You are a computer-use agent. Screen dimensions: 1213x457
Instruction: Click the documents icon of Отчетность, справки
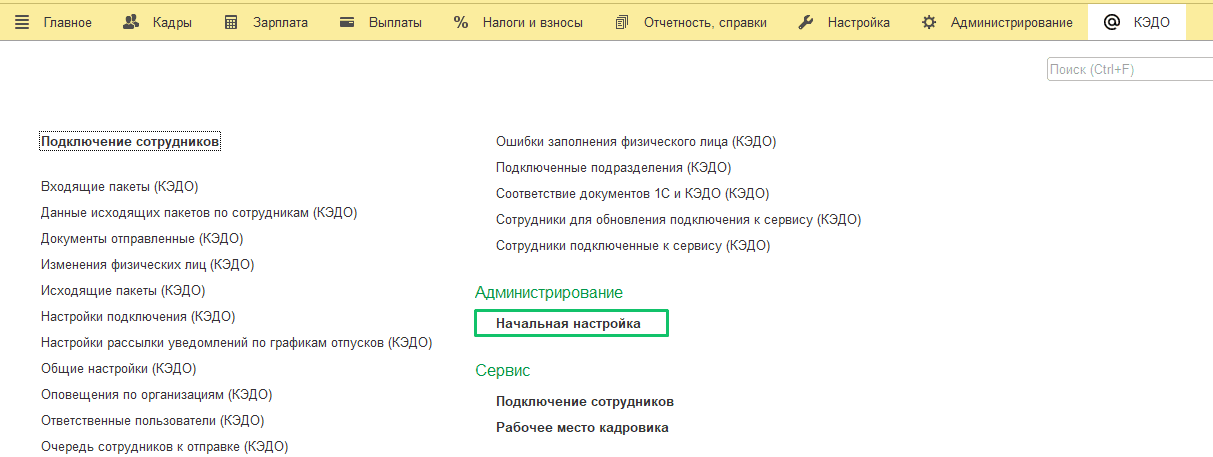[x=622, y=22]
